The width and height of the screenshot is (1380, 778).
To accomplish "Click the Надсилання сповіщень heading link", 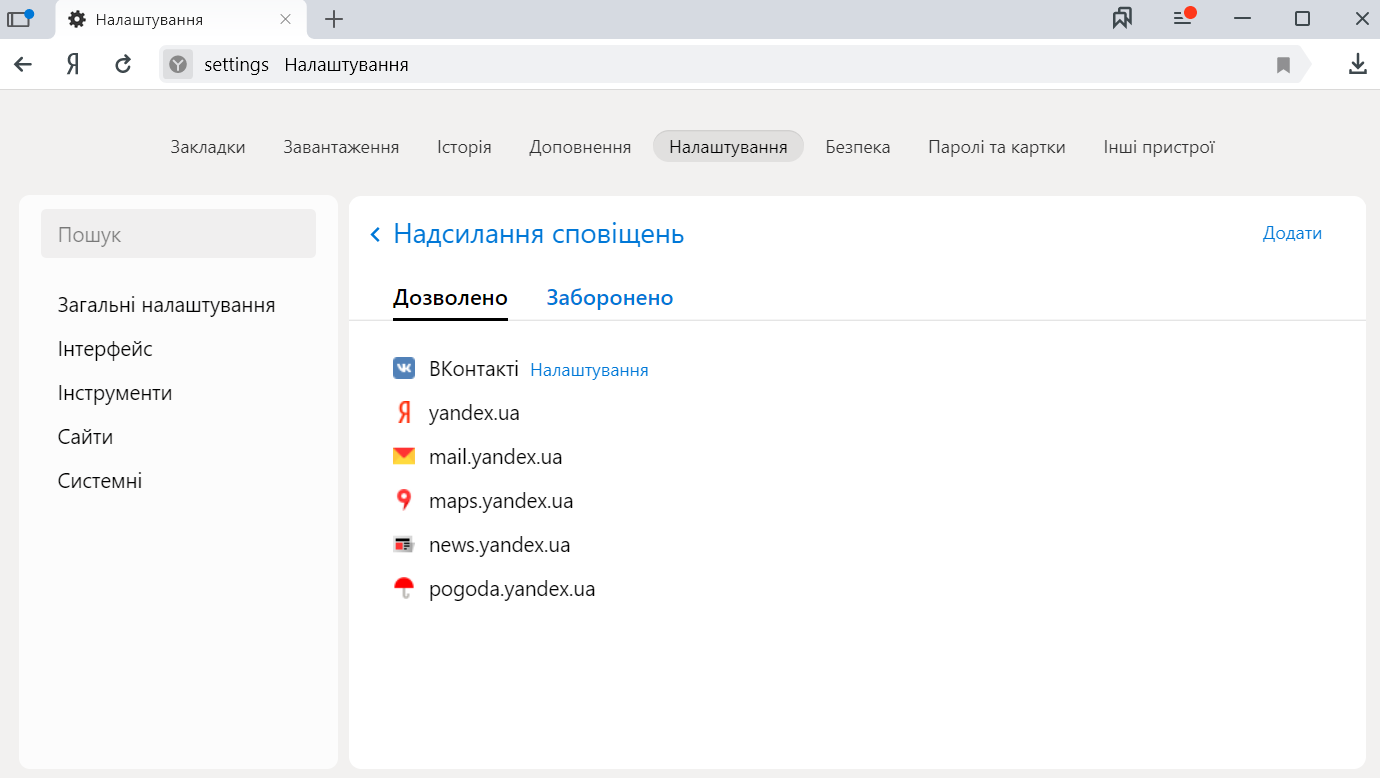I will [539, 234].
